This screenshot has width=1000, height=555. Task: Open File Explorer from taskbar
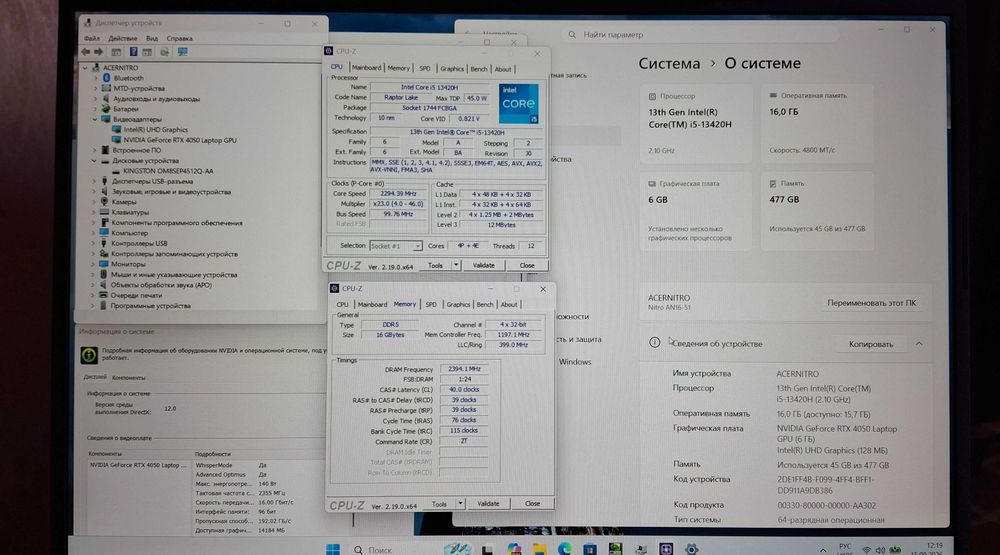(540, 549)
